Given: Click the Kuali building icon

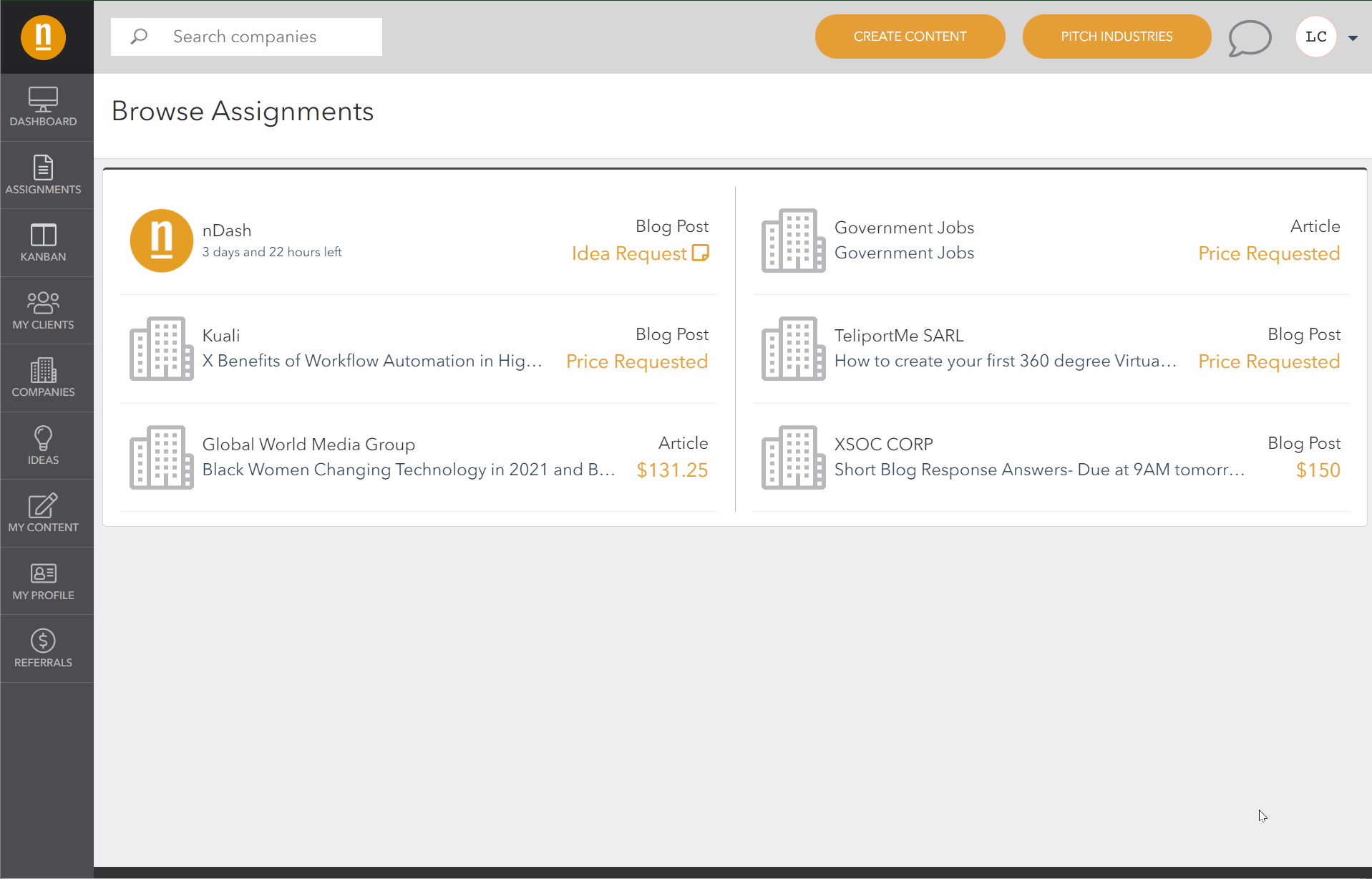Looking at the screenshot, I should click(162, 349).
